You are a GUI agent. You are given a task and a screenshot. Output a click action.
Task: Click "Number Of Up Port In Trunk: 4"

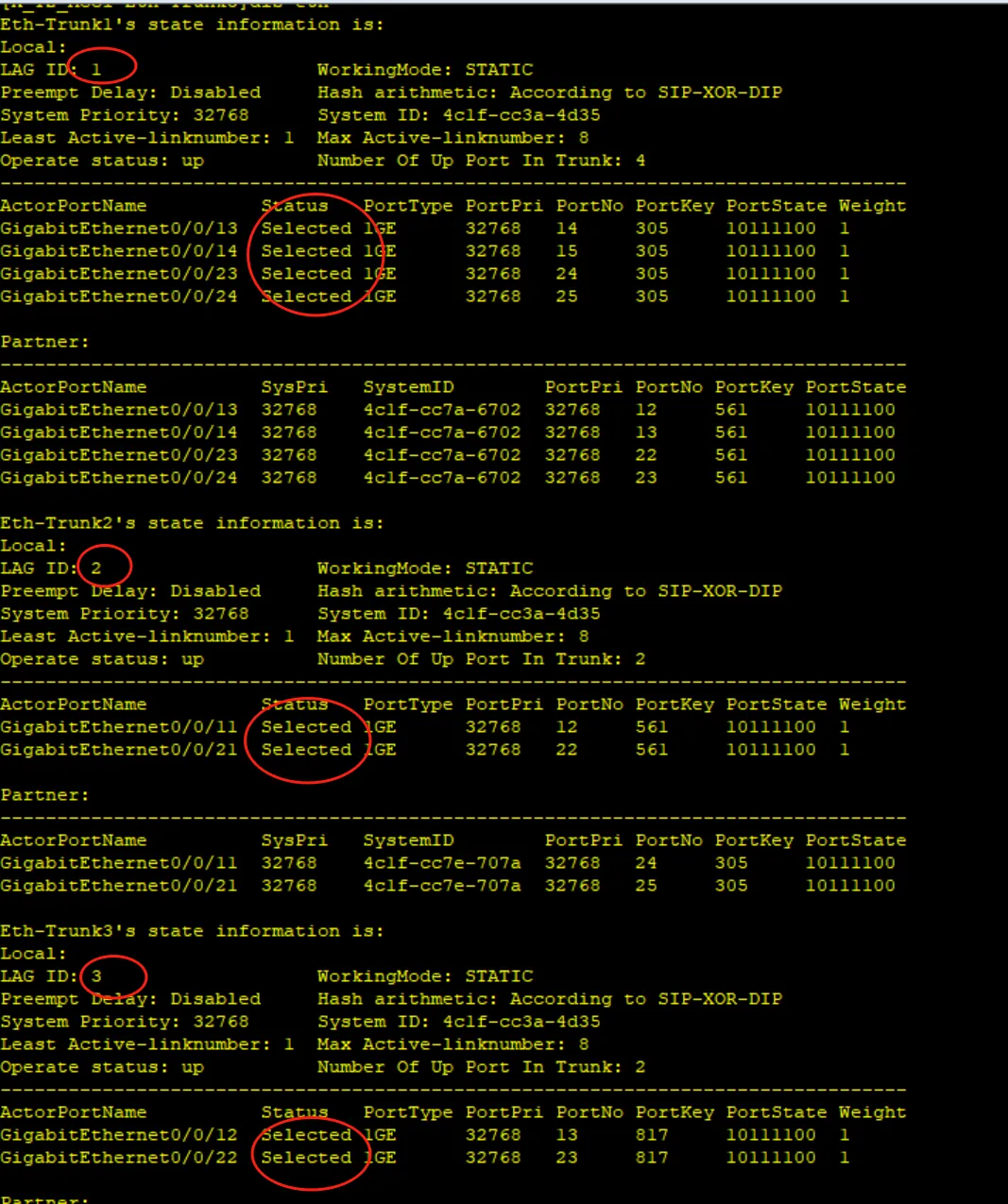(481, 161)
